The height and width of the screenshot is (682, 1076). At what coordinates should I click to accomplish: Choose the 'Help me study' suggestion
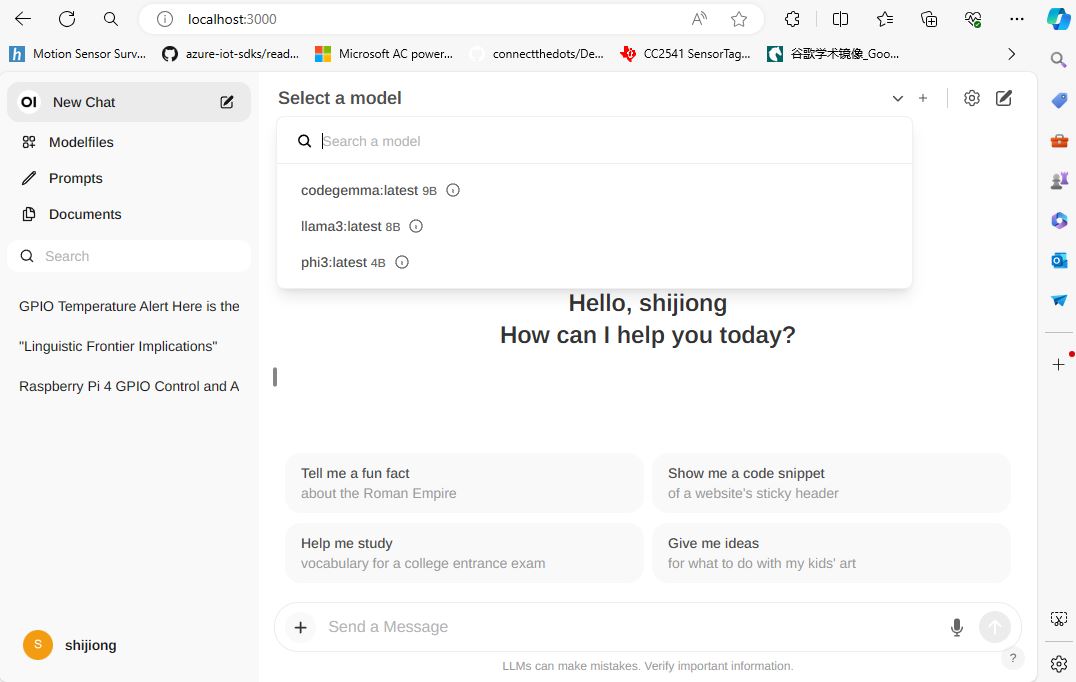pos(464,553)
